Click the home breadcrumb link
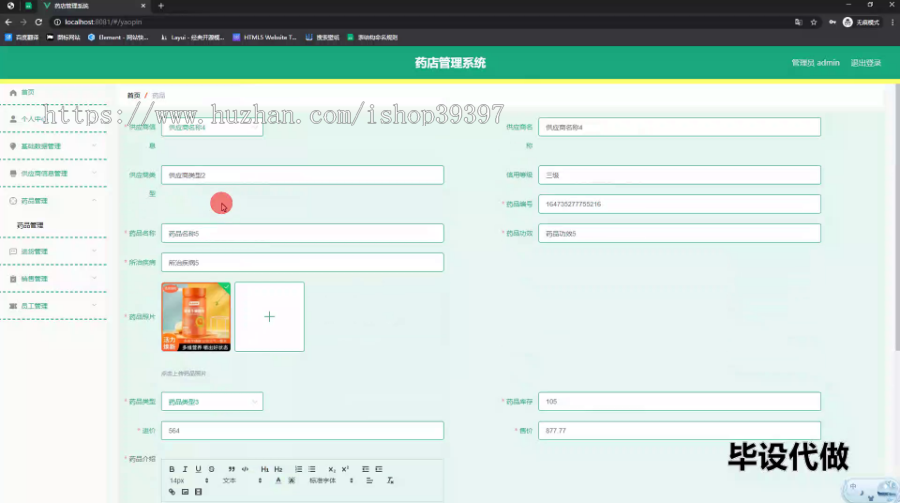900x503 pixels. click(x=134, y=95)
